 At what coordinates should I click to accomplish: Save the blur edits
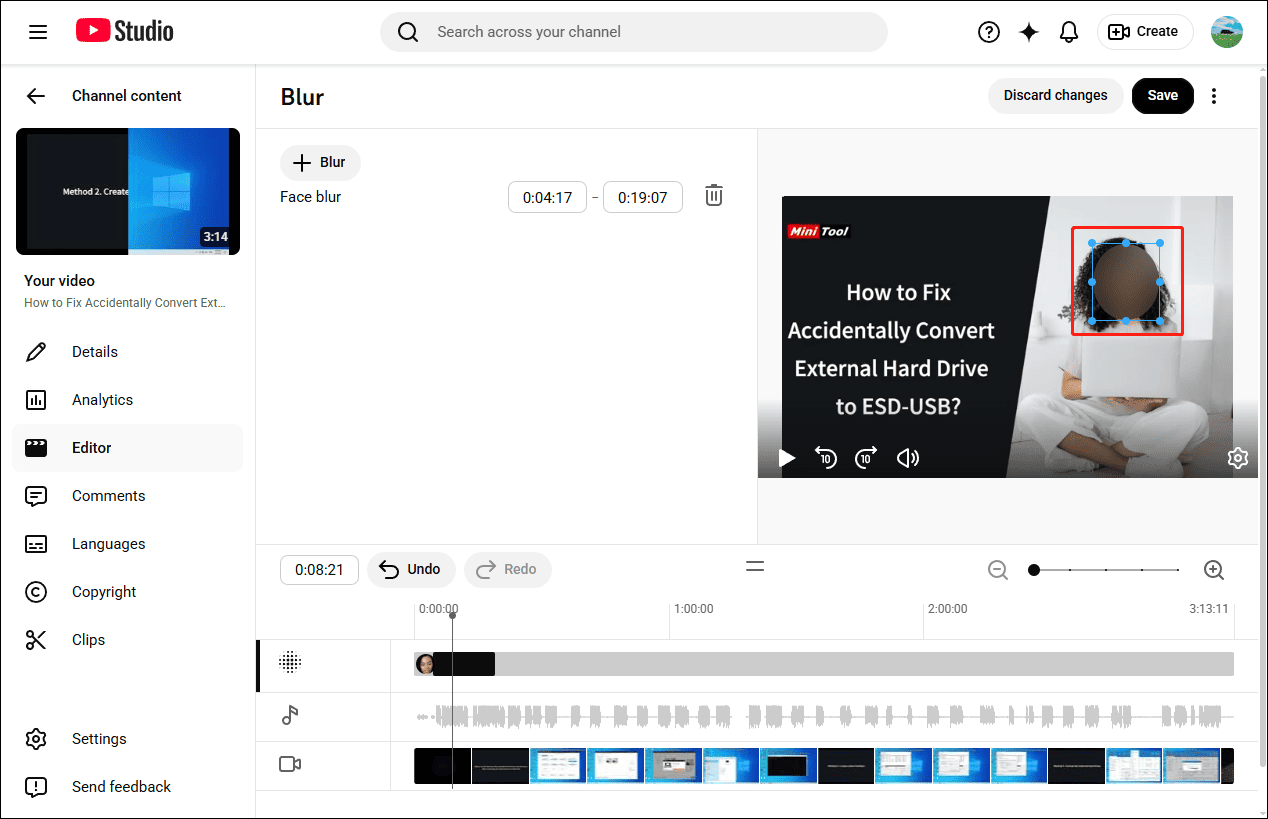click(x=1162, y=95)
